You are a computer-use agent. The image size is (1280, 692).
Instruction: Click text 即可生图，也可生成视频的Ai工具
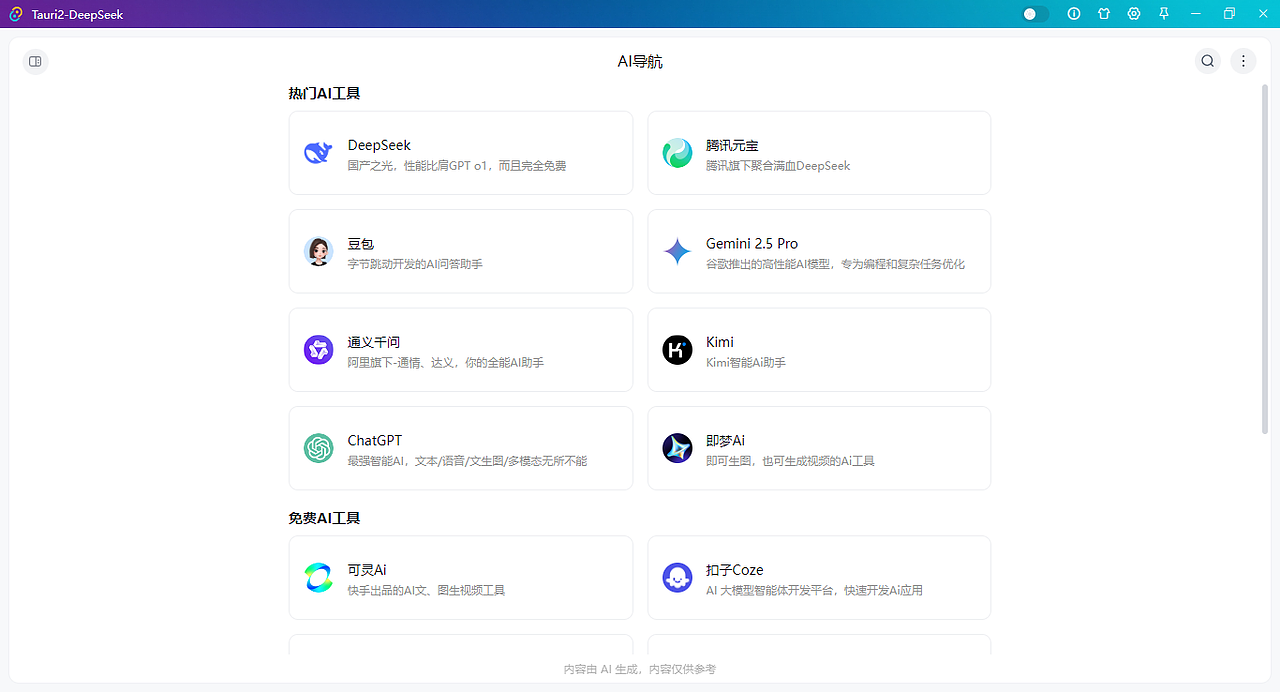(790, 461)
